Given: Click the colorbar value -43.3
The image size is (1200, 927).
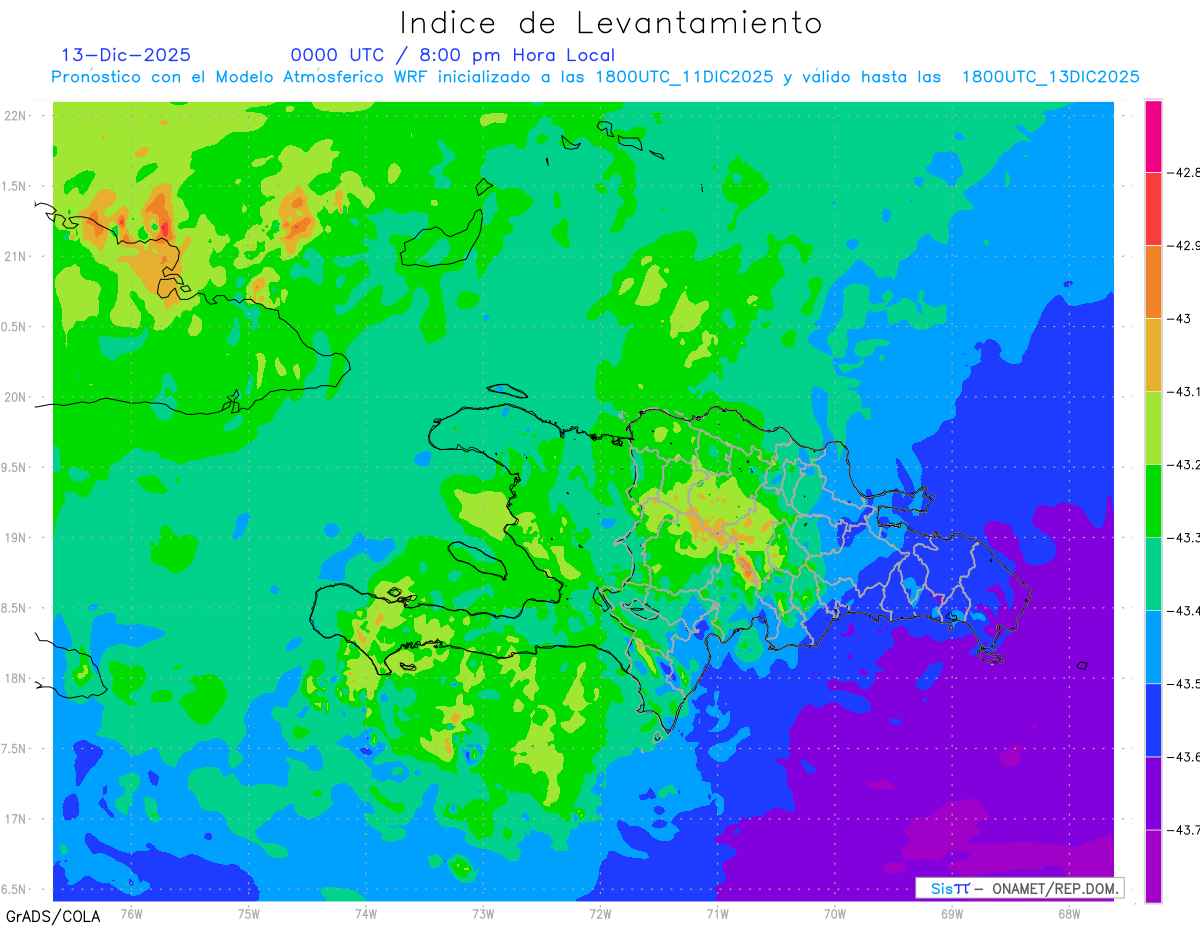Looking at the screenshot, I should click(x=1184, y=537).
